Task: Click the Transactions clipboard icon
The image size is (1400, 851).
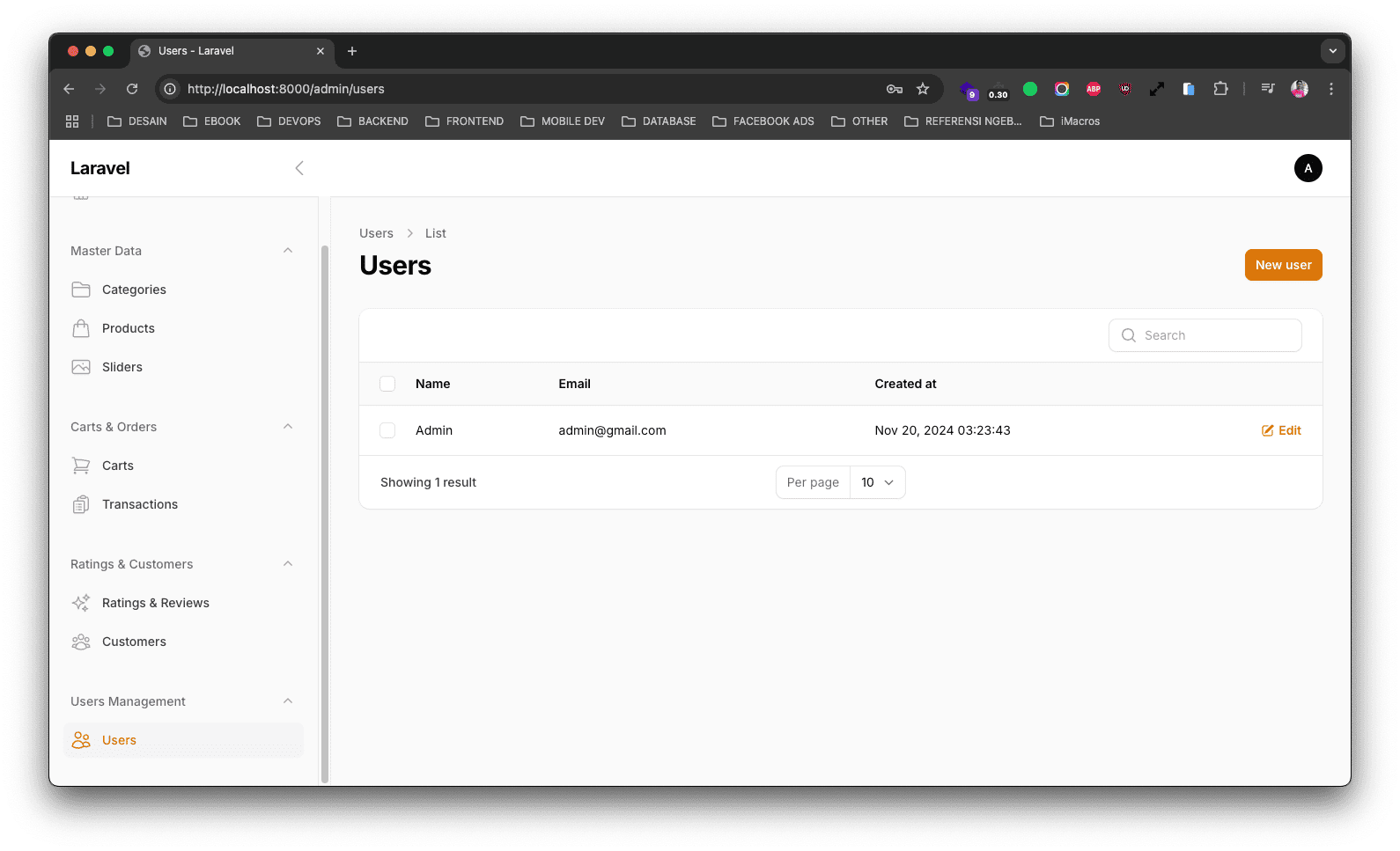Action: tap(81, 504)
